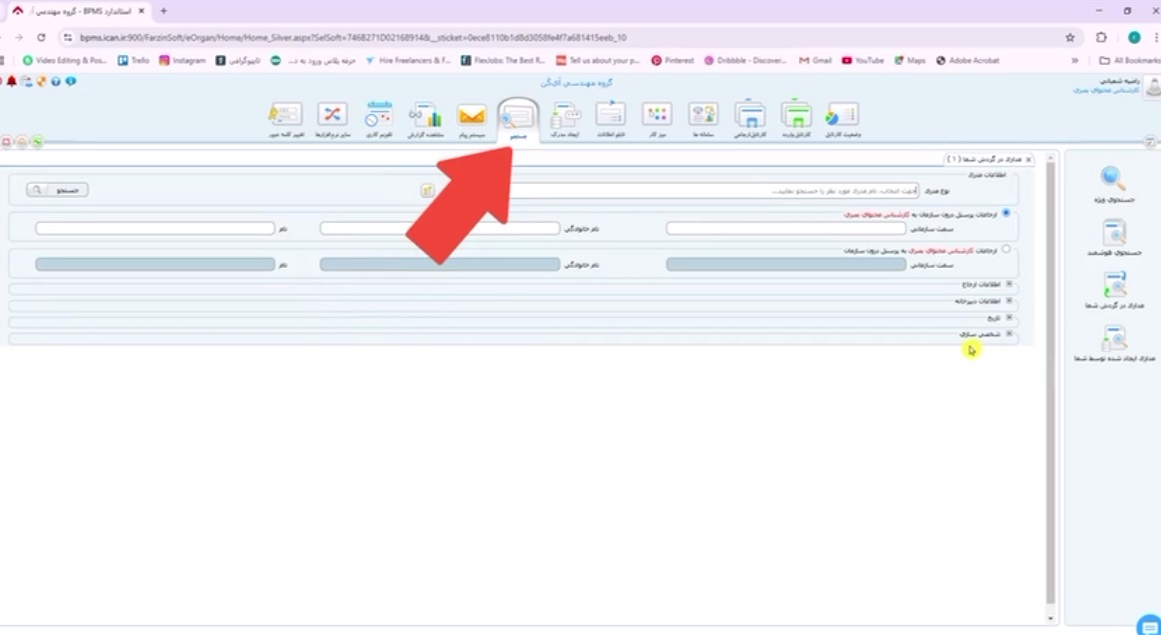Open the YouTube bookmark

coord(863,60)
